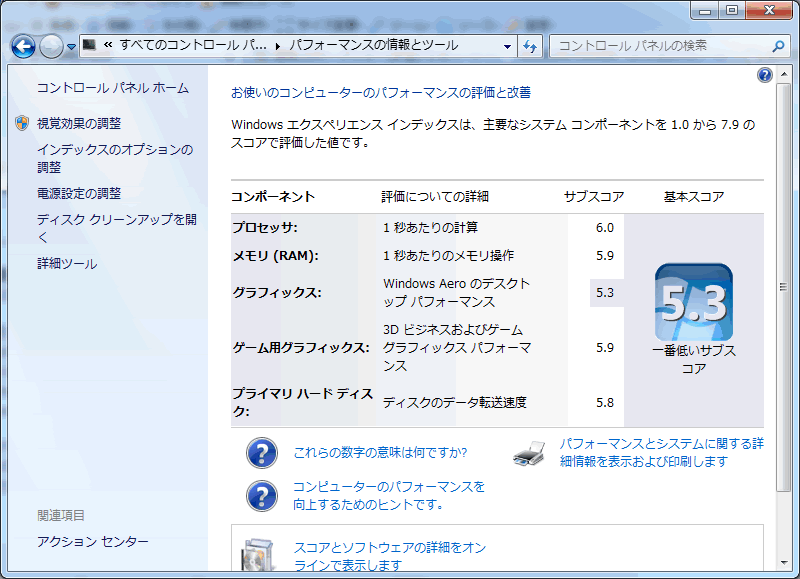Viewport: 800px width, 579px height.
Task: Click the サブスコア column header
Action: coord(594,197)
